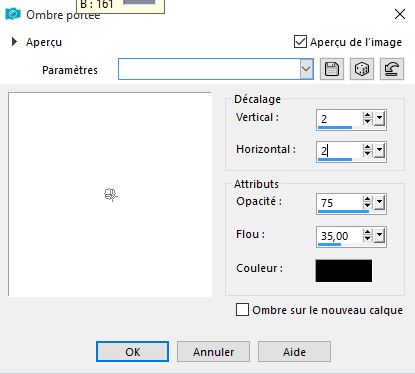
Task: Save preset with the floppy disk icon
Action: pos(332,69)
